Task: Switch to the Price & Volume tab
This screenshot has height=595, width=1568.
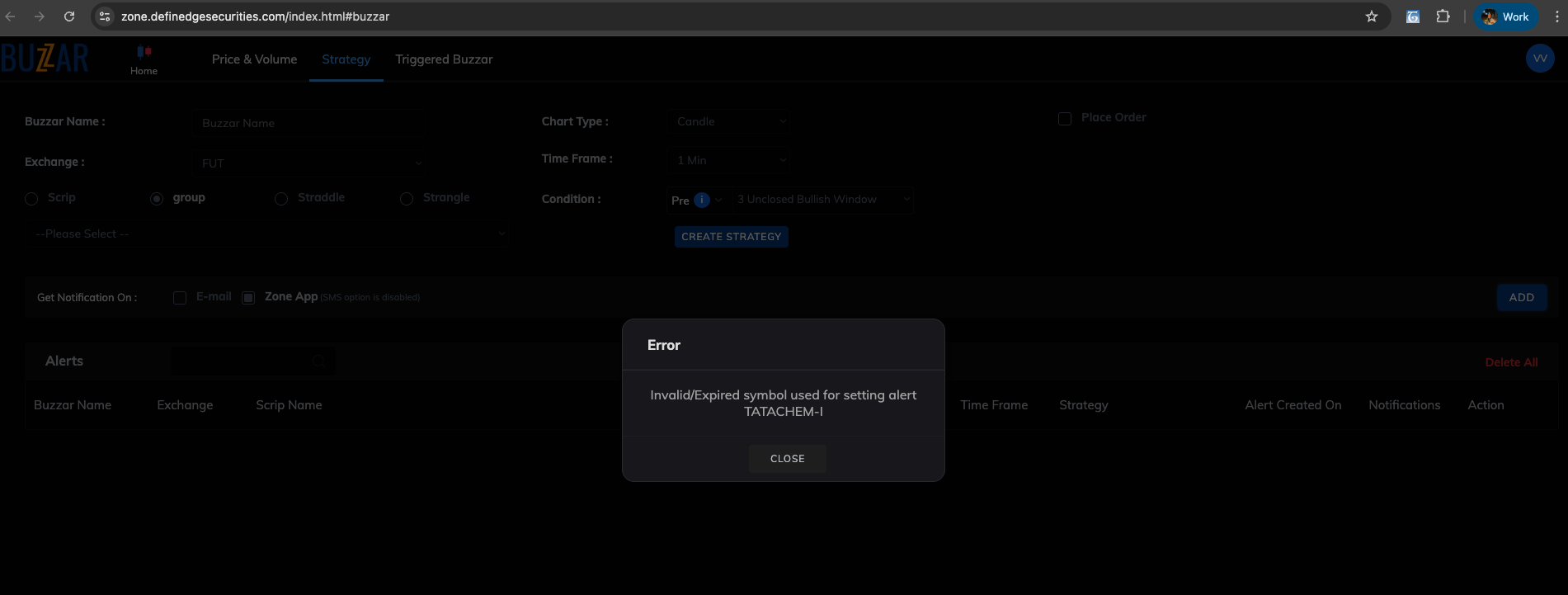Action: click(x=254, y=59)
